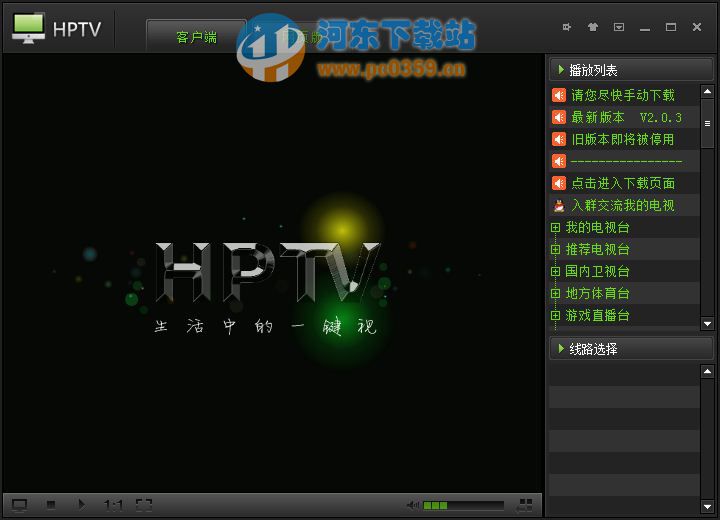Screen dimensions: 720x520
Task: Expand the 我的电视台 tree node
Action: click(x=555, y=227)
